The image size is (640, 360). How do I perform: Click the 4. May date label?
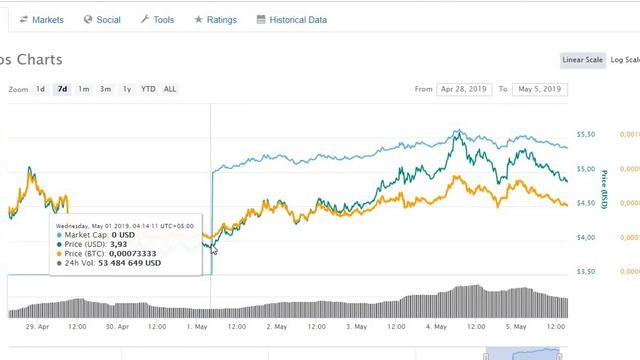pyautogui.click(x=436, y=327)
